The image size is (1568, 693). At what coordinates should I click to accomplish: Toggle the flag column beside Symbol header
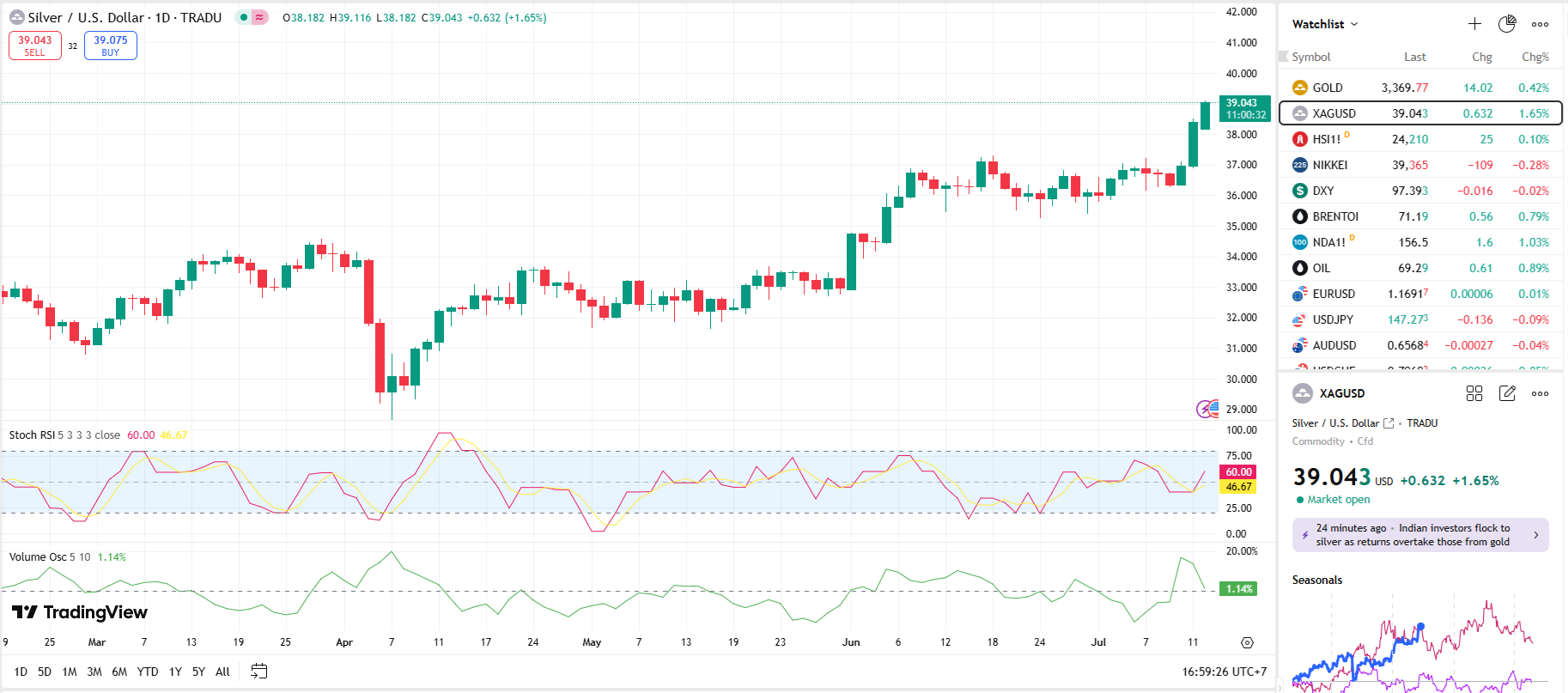click(x=1284, y=57)
